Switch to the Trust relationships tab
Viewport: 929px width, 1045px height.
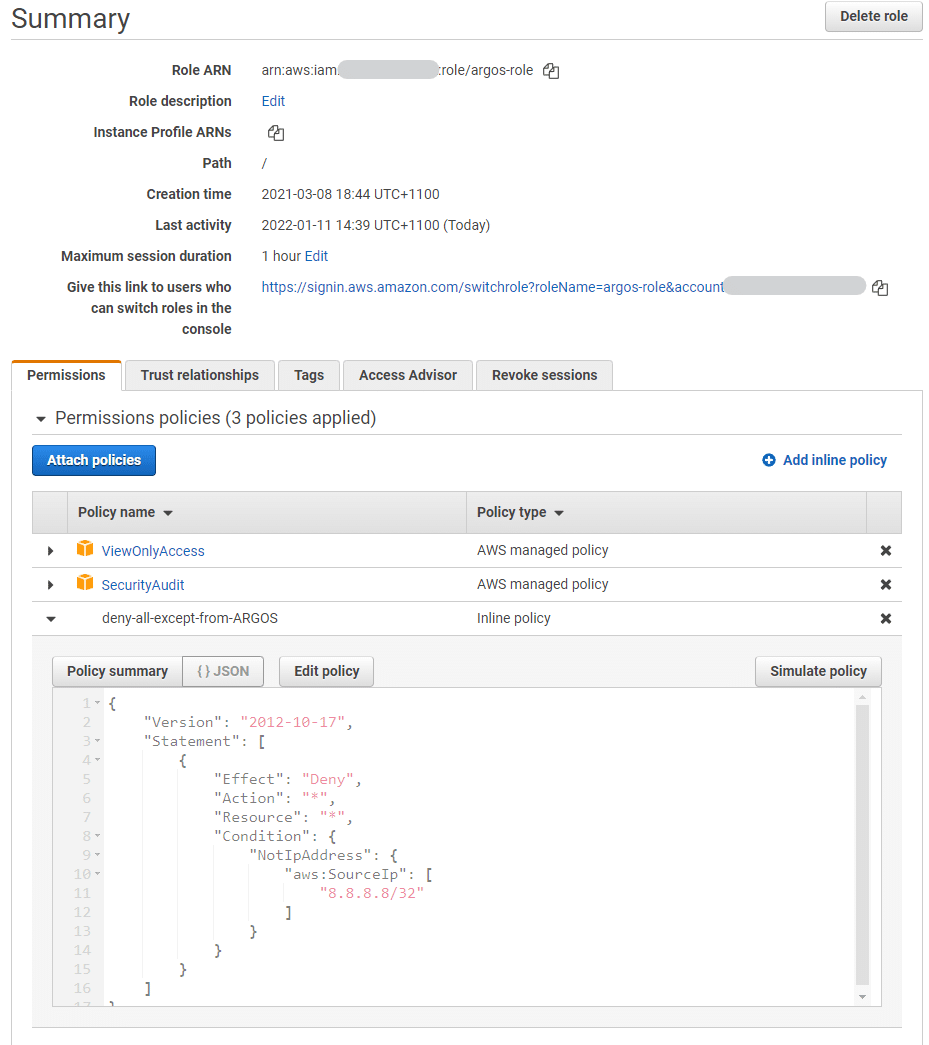coord(199,375)
